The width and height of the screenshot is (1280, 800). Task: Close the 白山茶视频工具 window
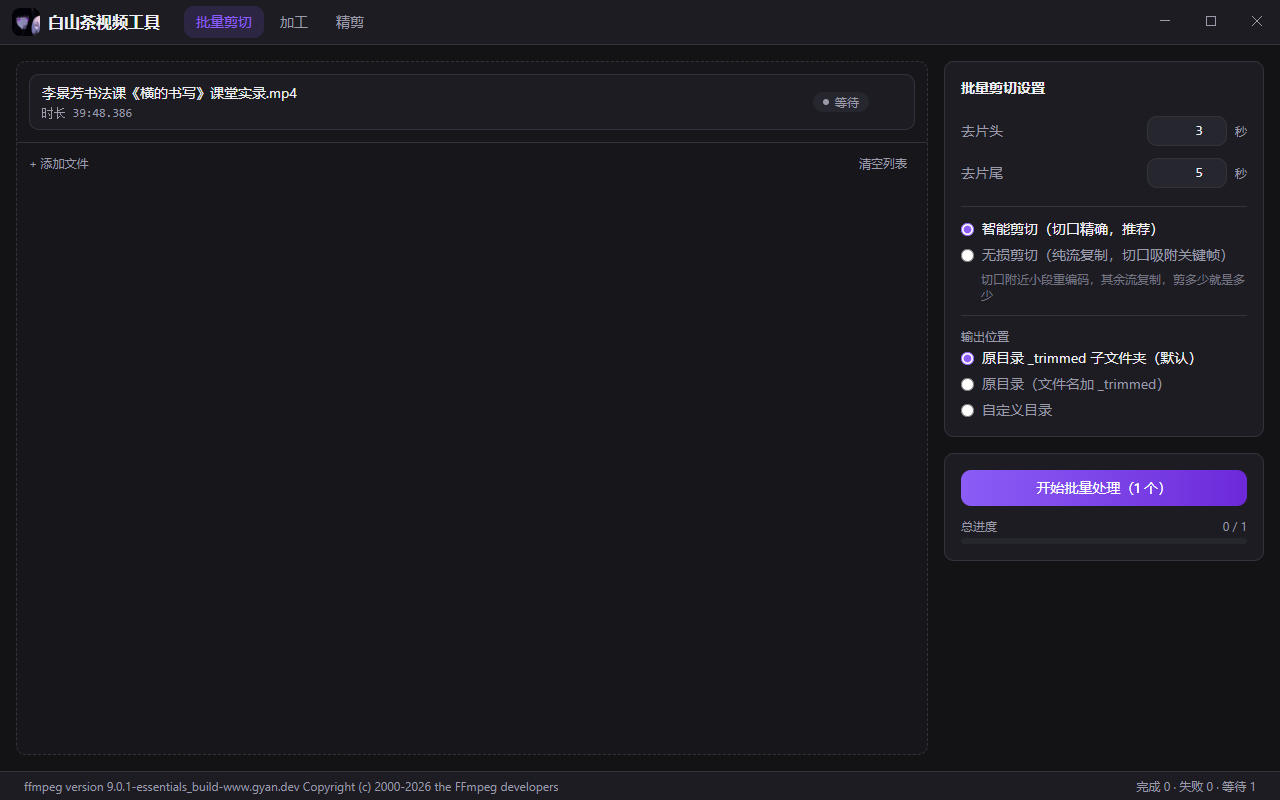click(1257, 21)
